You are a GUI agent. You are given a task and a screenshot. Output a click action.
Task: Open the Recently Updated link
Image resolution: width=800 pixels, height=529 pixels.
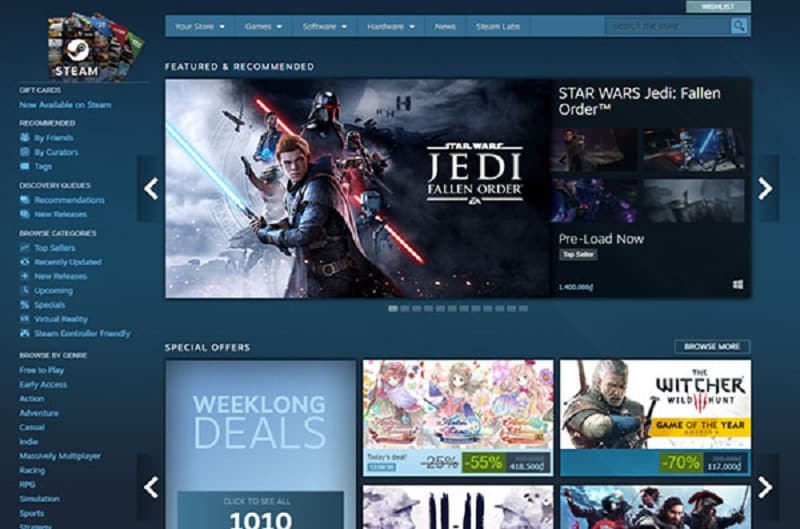68,262
